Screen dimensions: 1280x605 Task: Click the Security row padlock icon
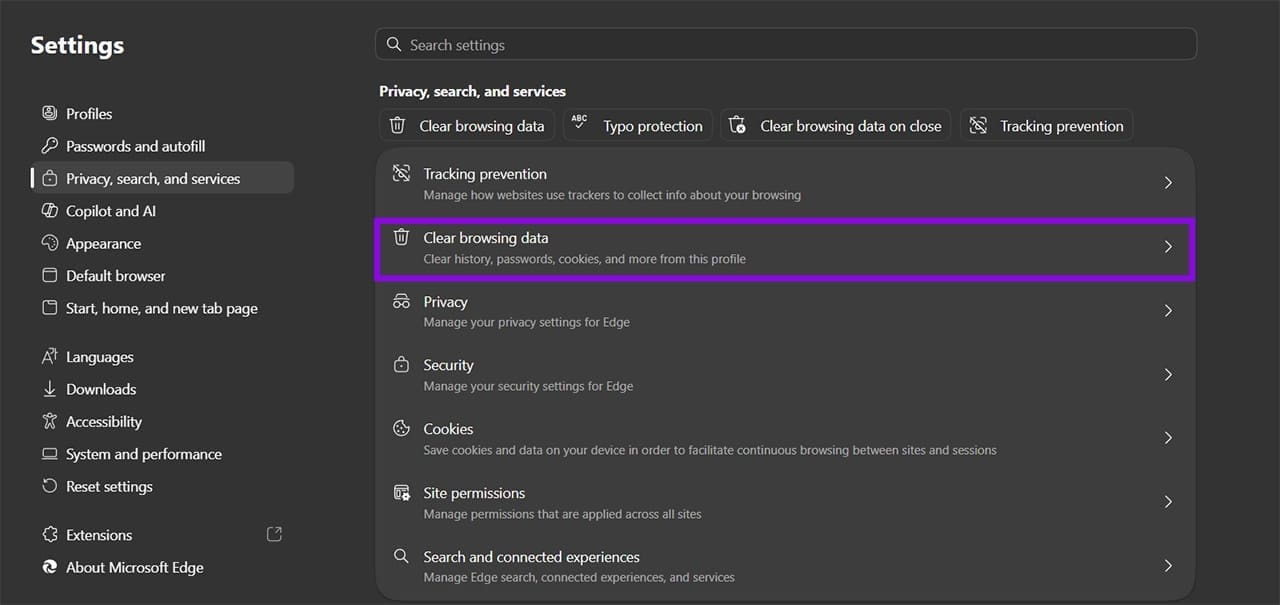(x=401, y=365)
